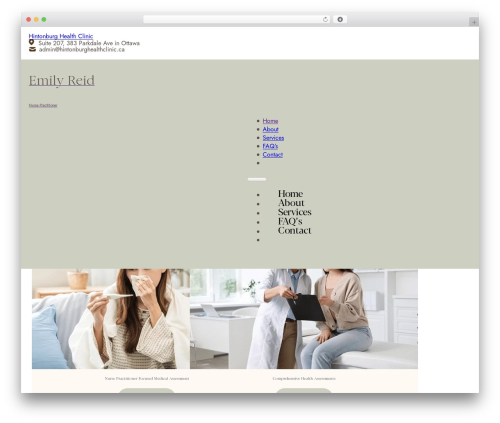Click the dark circle icon beside address bar

340,19
